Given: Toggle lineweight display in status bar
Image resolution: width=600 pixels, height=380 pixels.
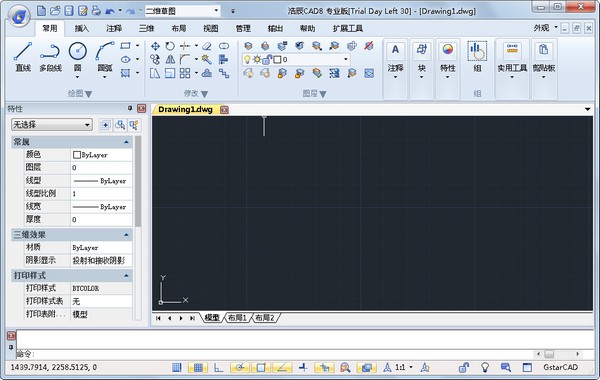Looking at the screenshot, I should 303,368.
